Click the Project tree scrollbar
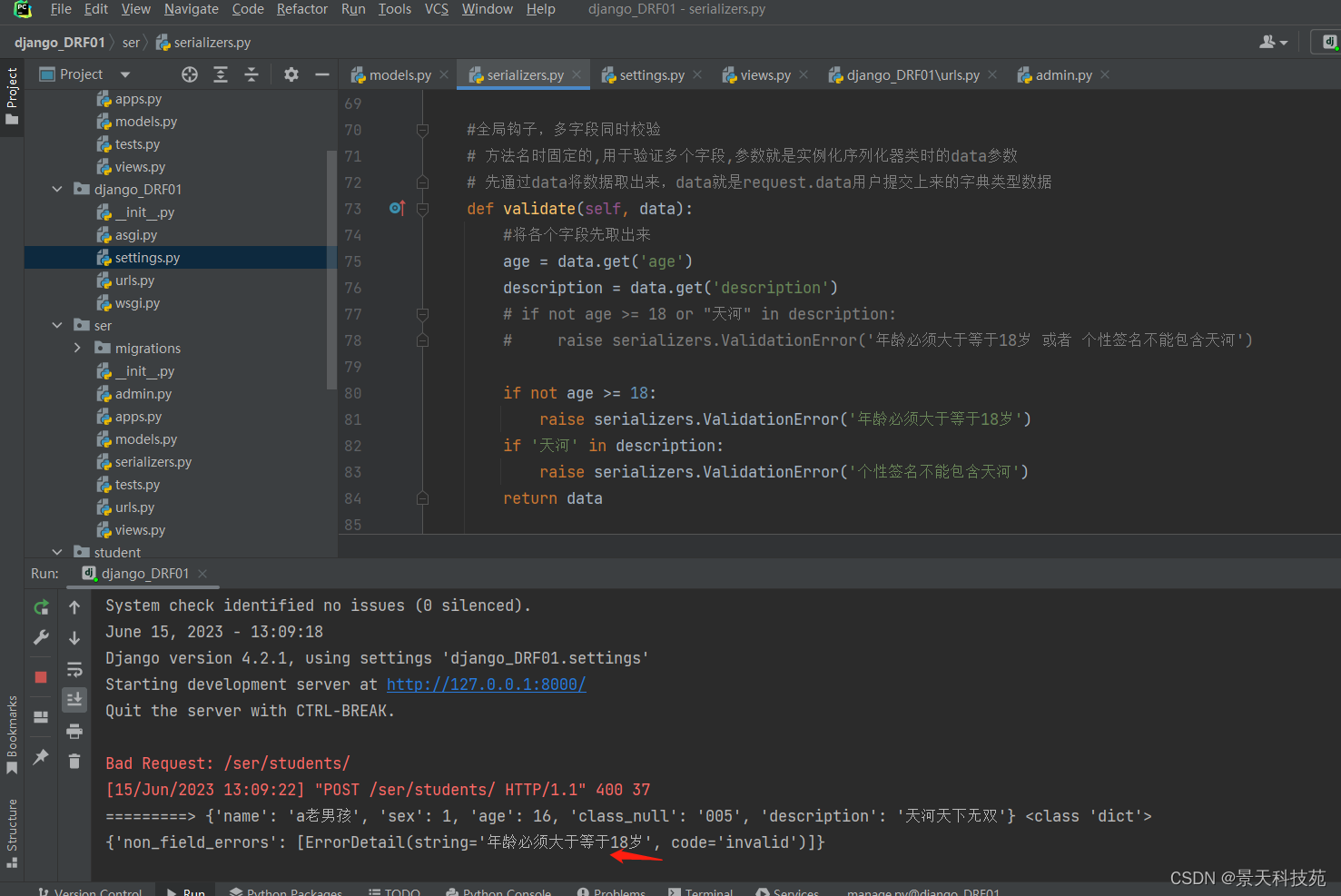1341x896 pixels. pos(331,269)
